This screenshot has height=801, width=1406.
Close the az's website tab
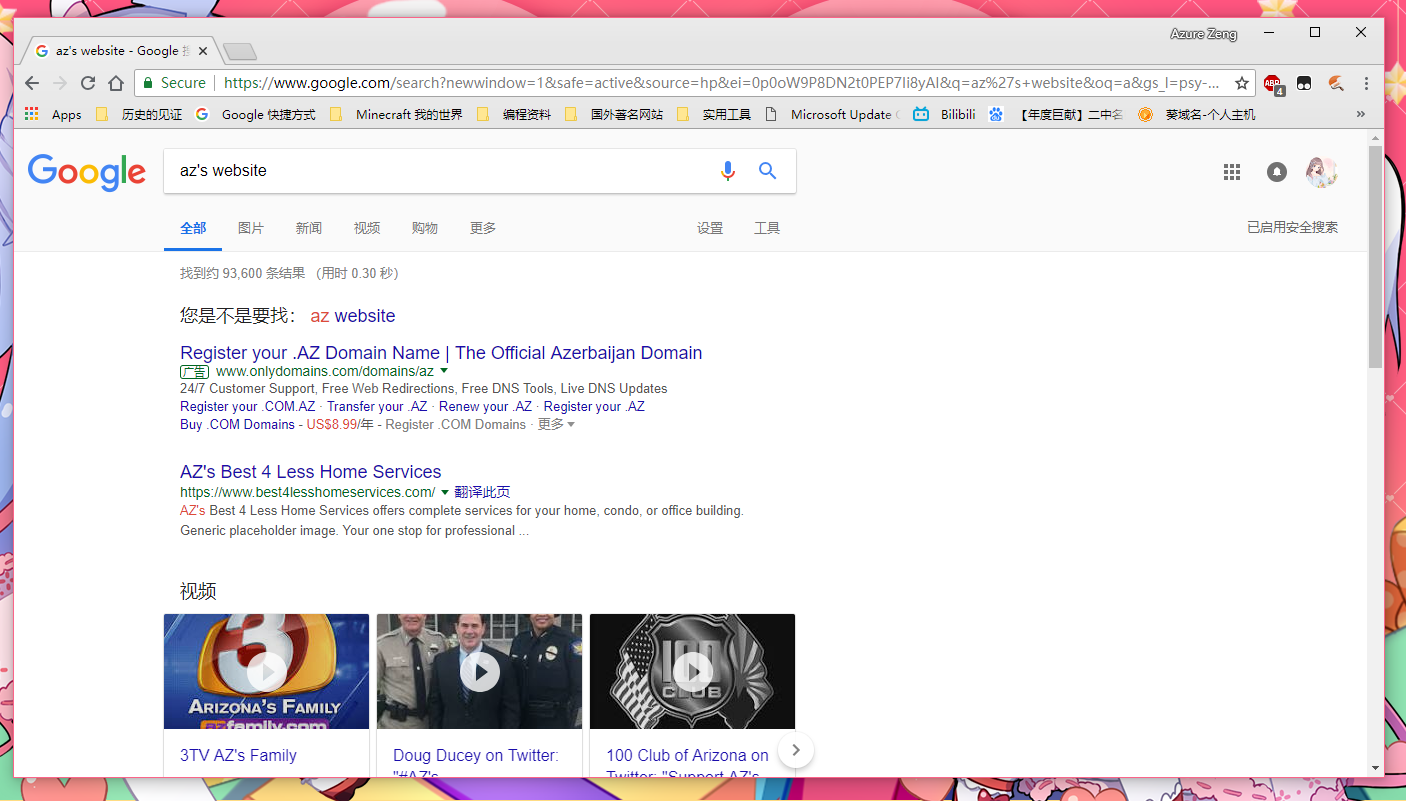pyautogui.click(x=204, y=50)
